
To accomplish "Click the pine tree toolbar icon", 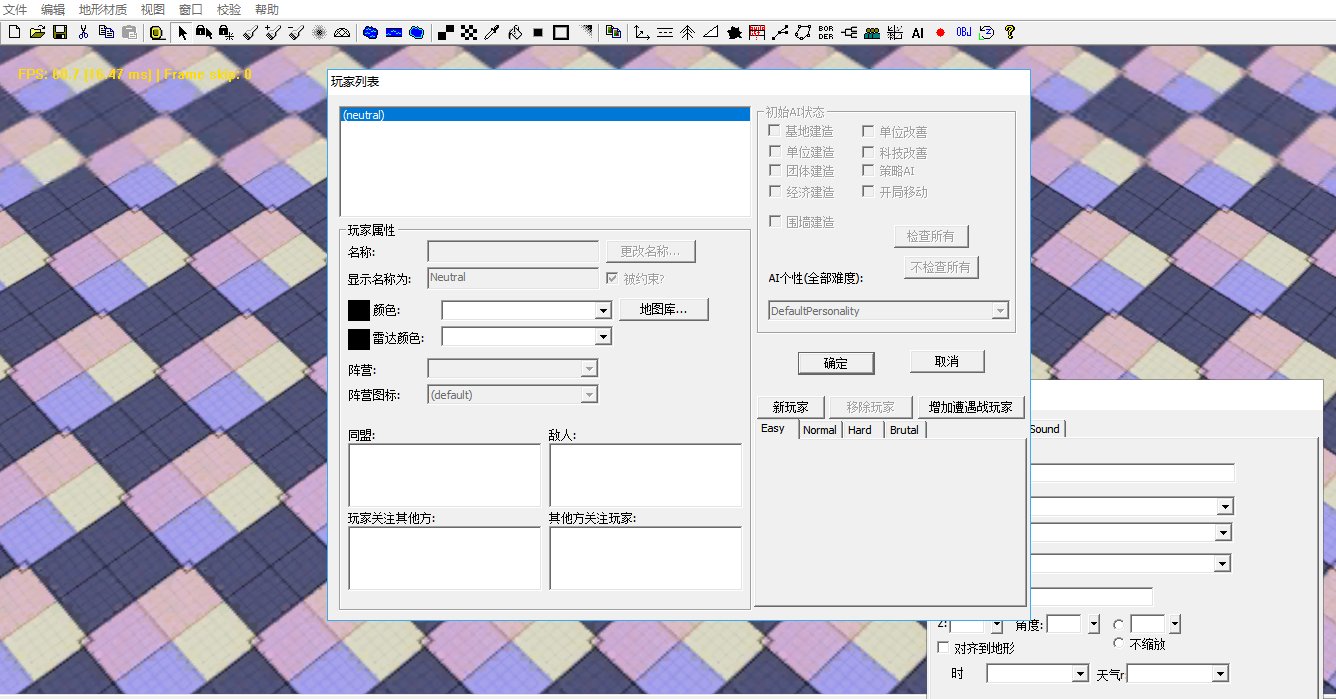I will coord(687,32).
